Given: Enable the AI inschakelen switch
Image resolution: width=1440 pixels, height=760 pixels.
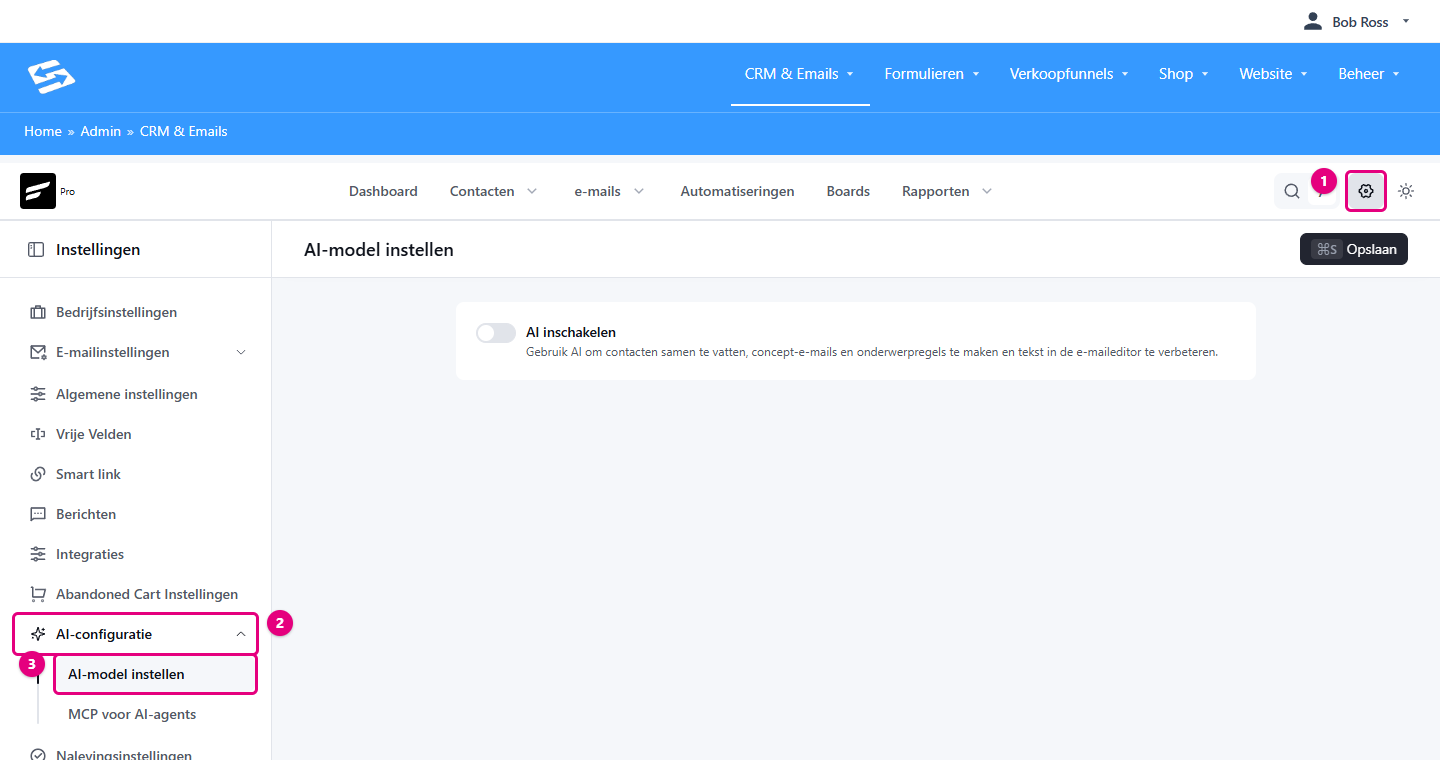Looking at the screenshot, I should [x=496, y=333].
